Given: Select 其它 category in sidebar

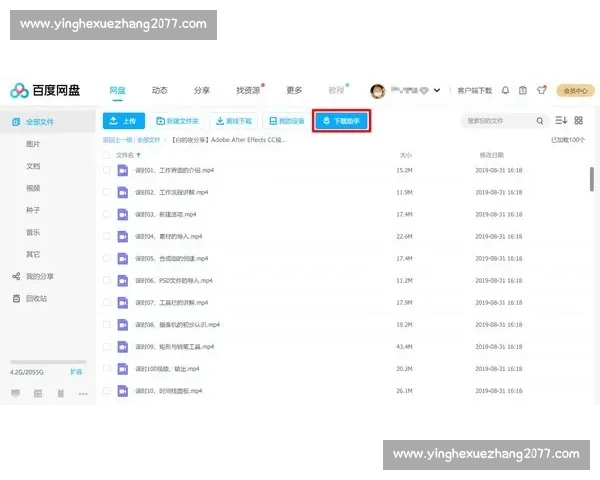Looking at the screenshot, I should [x=33, y=255].
